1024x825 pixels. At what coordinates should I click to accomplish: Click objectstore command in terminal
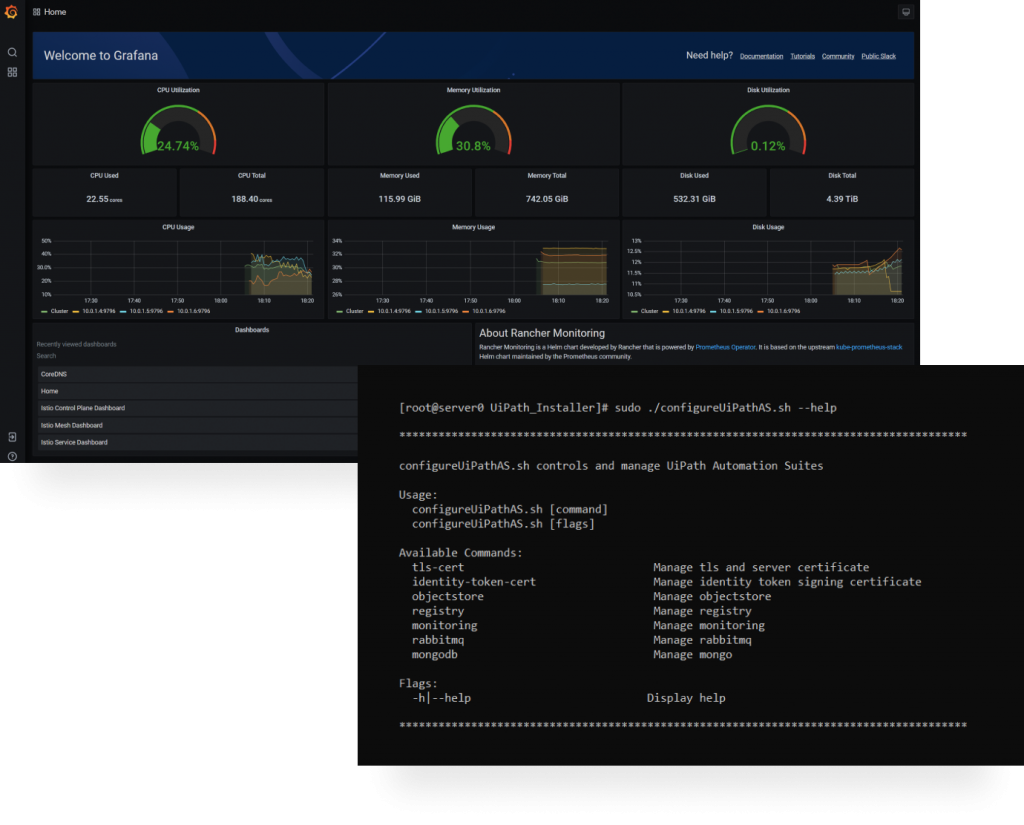(447, 596)
